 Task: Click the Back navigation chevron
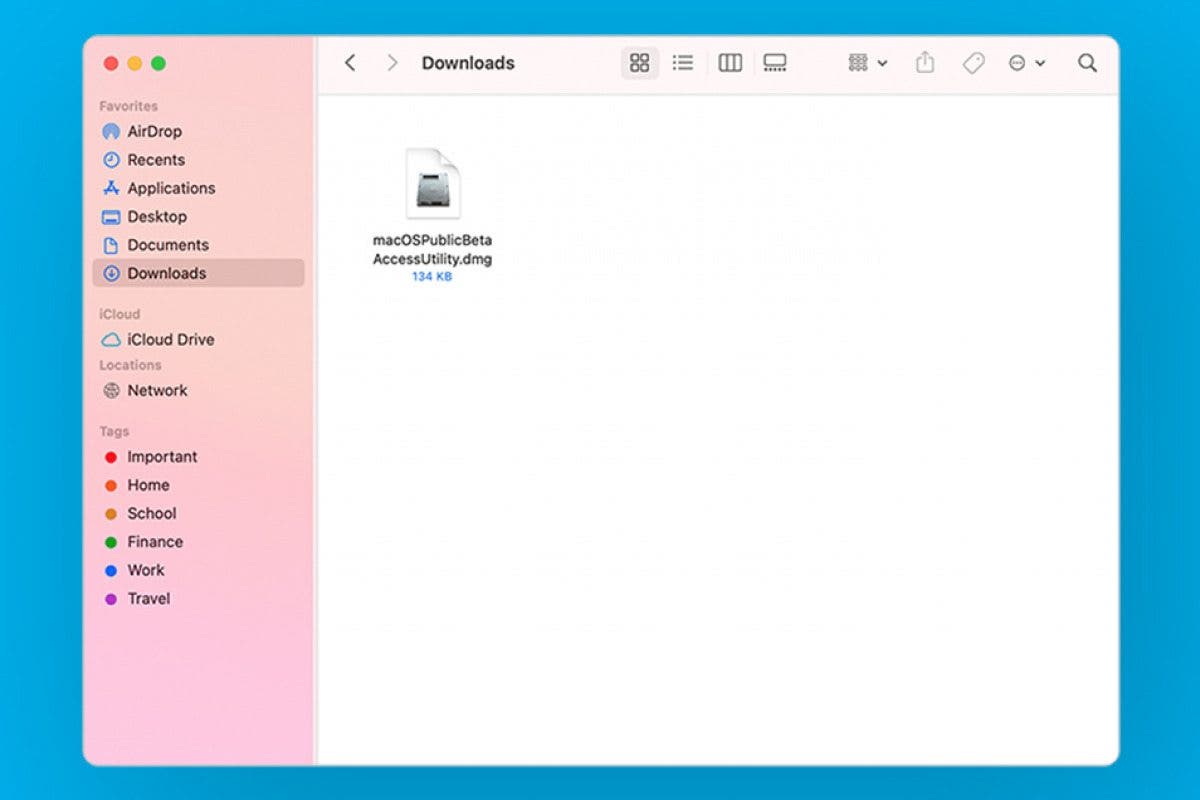[349, 62]
